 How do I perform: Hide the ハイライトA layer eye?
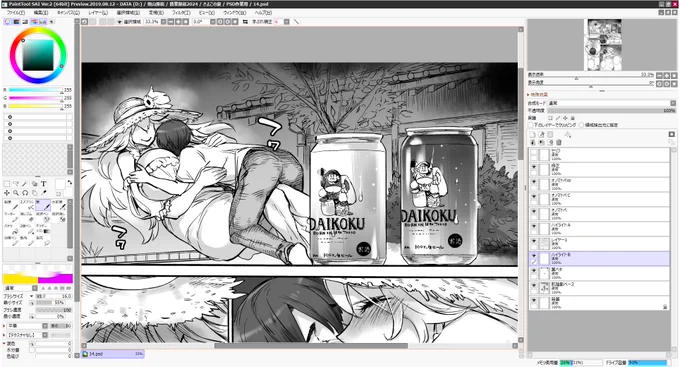tap(534, 226)
